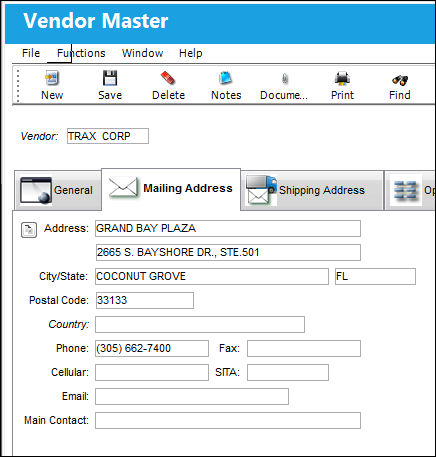
Task: Click the Delete eraser icon
Action: (168, 79)
